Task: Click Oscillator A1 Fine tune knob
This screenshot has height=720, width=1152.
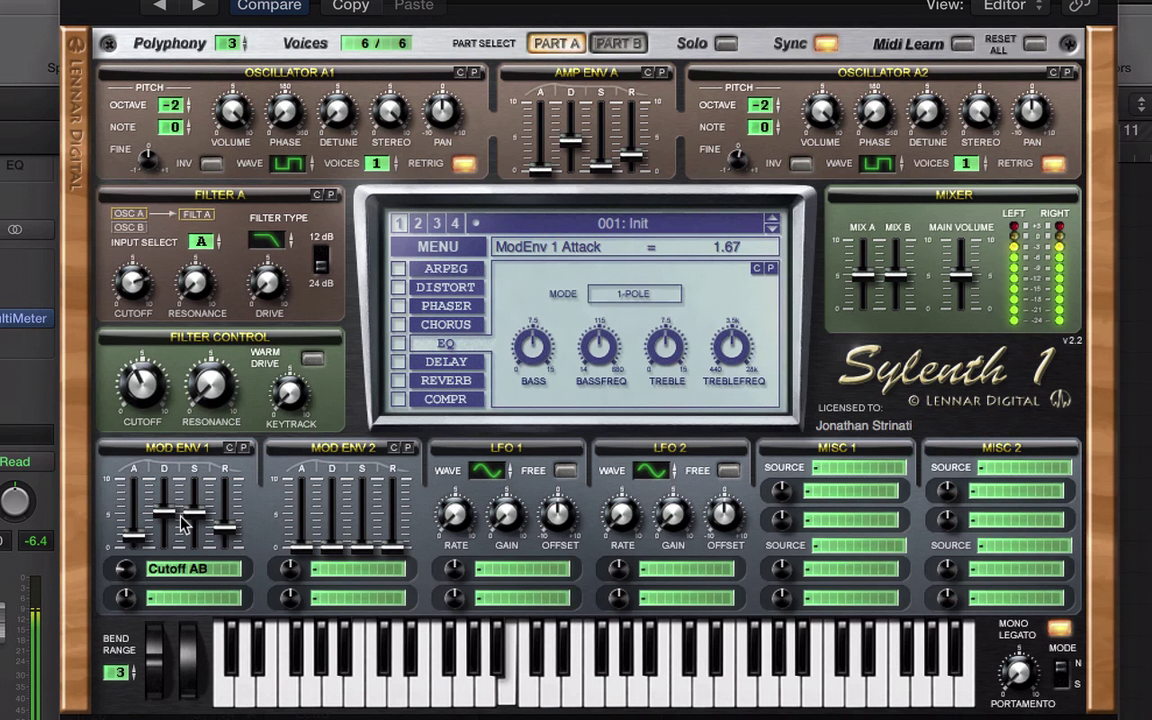Action: 148,159
